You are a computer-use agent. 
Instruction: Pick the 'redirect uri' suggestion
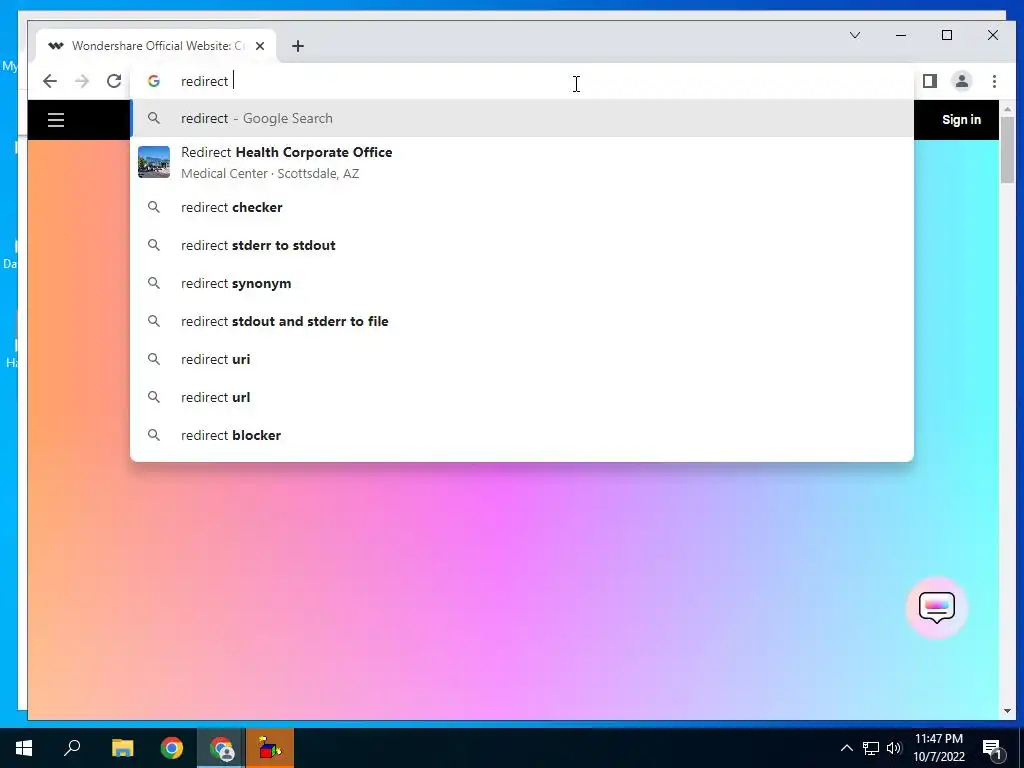[x=522, y=359]
